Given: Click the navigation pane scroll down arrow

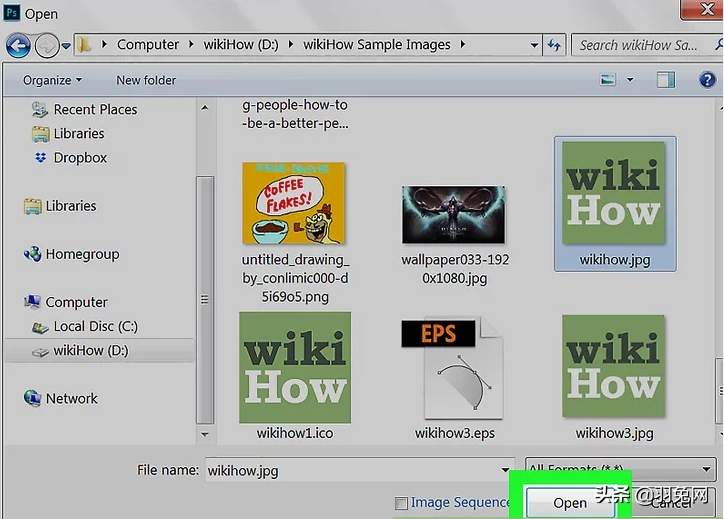Looking at the screenshot, I should pyautogui.click(x=205, y=434).
